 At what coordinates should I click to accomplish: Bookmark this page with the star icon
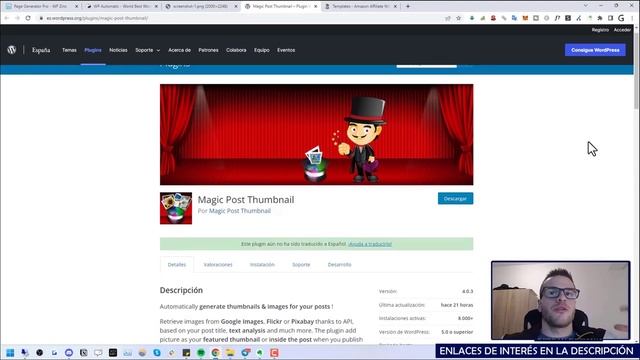click(458, 18)
